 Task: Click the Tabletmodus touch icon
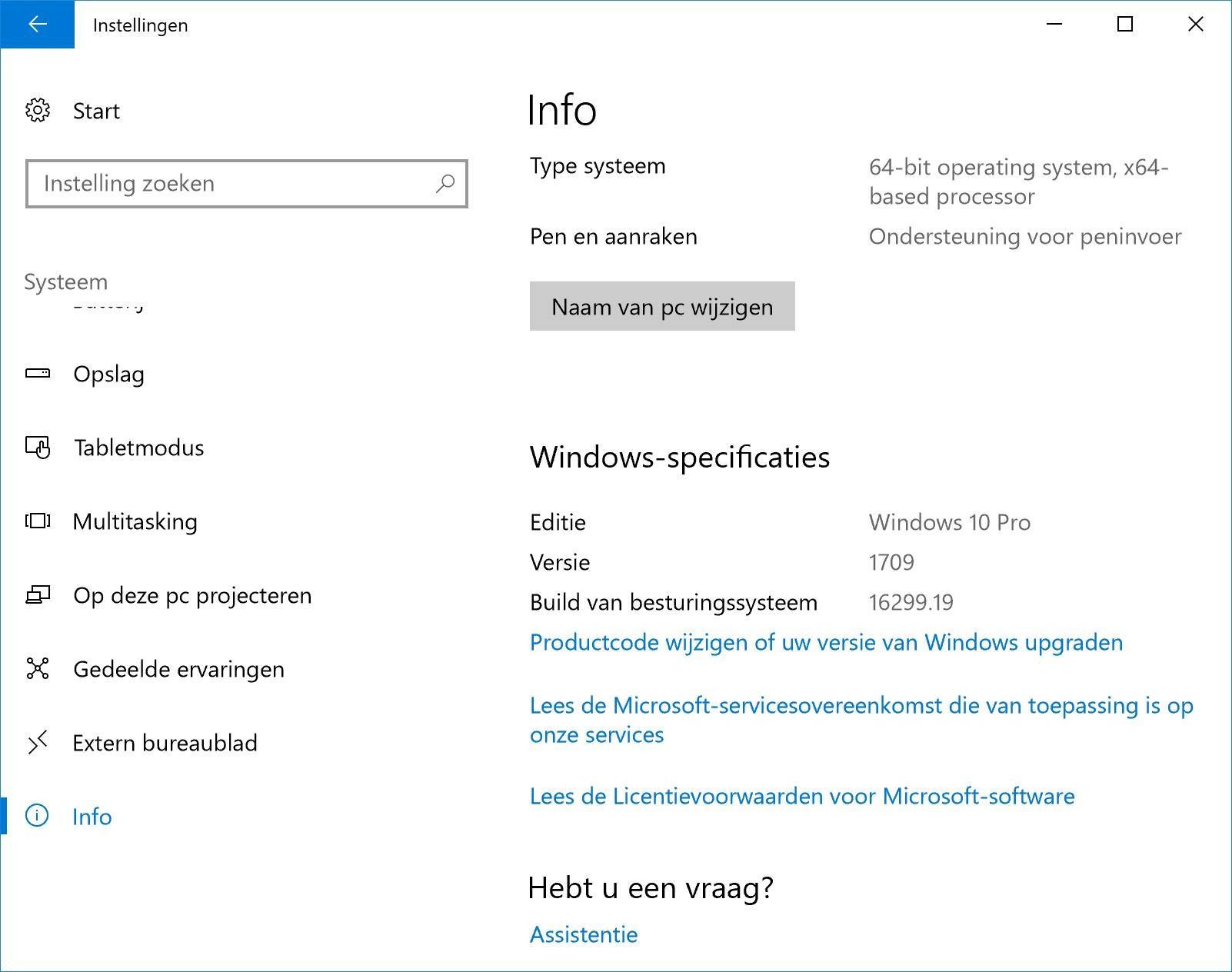click(38, 448)
